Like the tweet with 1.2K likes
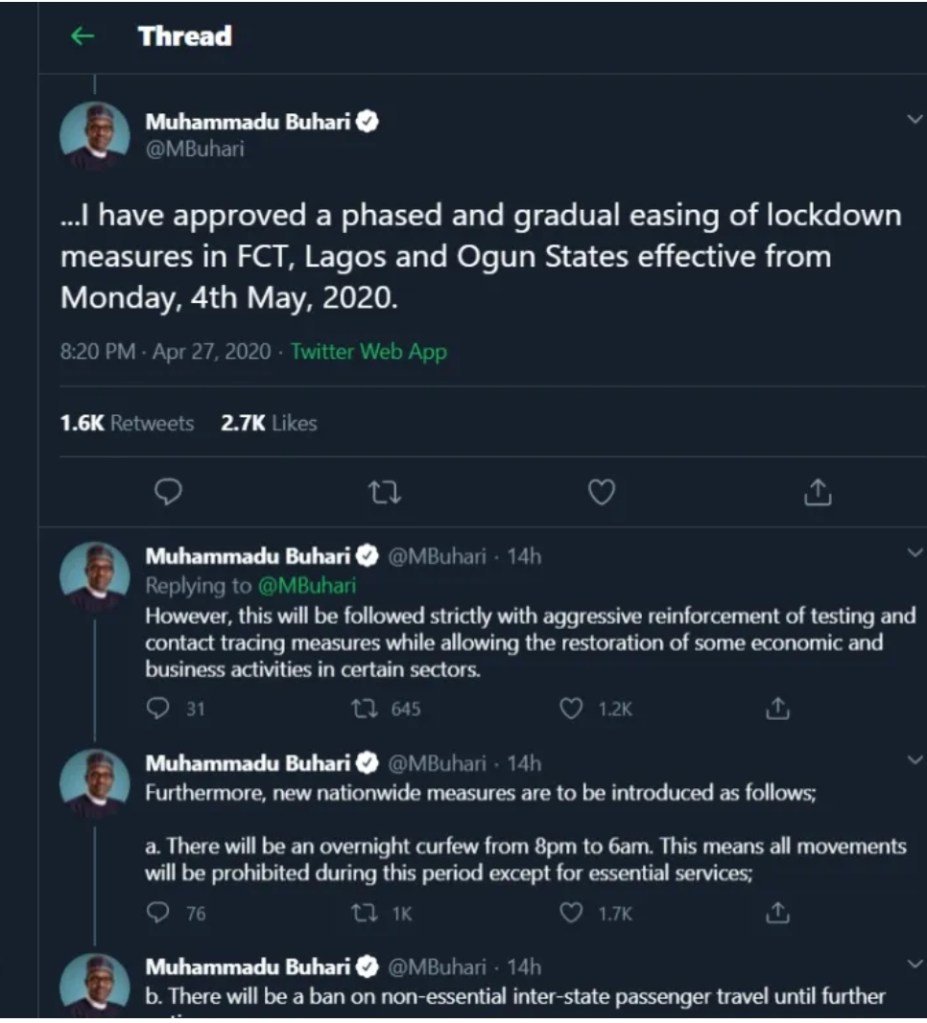This screenshot has width=927, height=1023. 571,709
